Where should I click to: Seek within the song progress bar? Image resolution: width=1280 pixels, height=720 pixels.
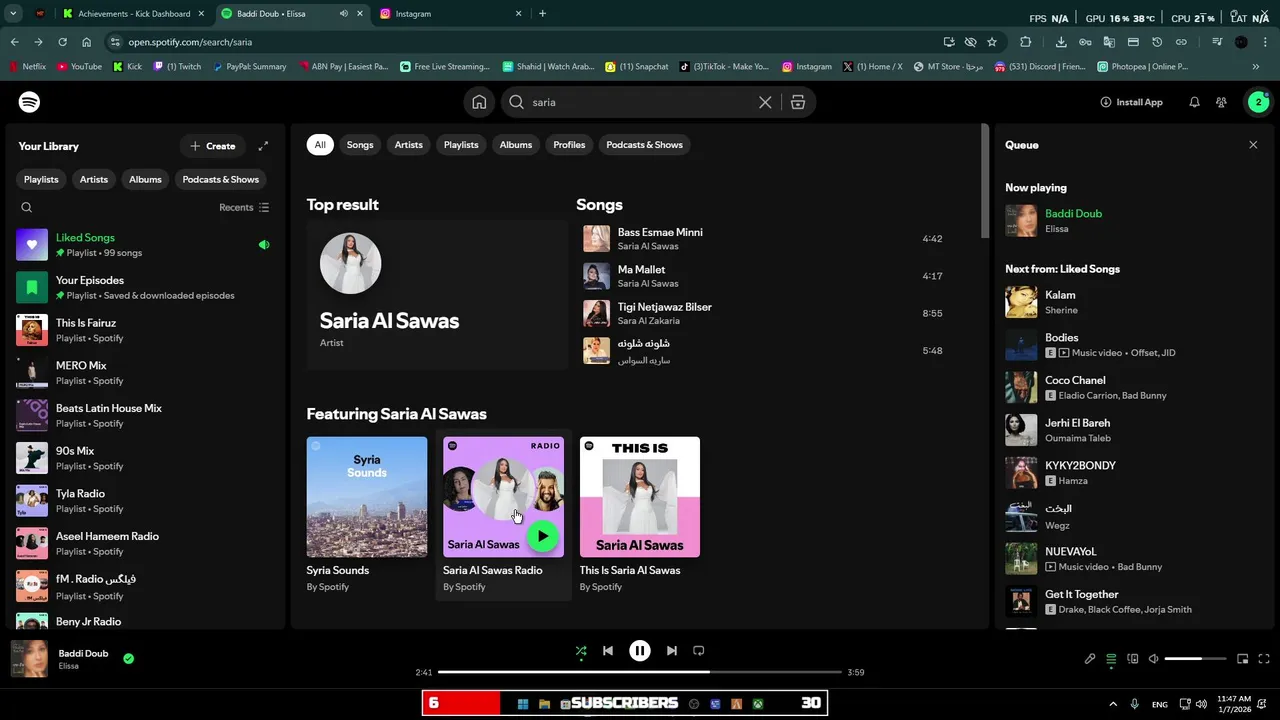click(x=640, y=672)
